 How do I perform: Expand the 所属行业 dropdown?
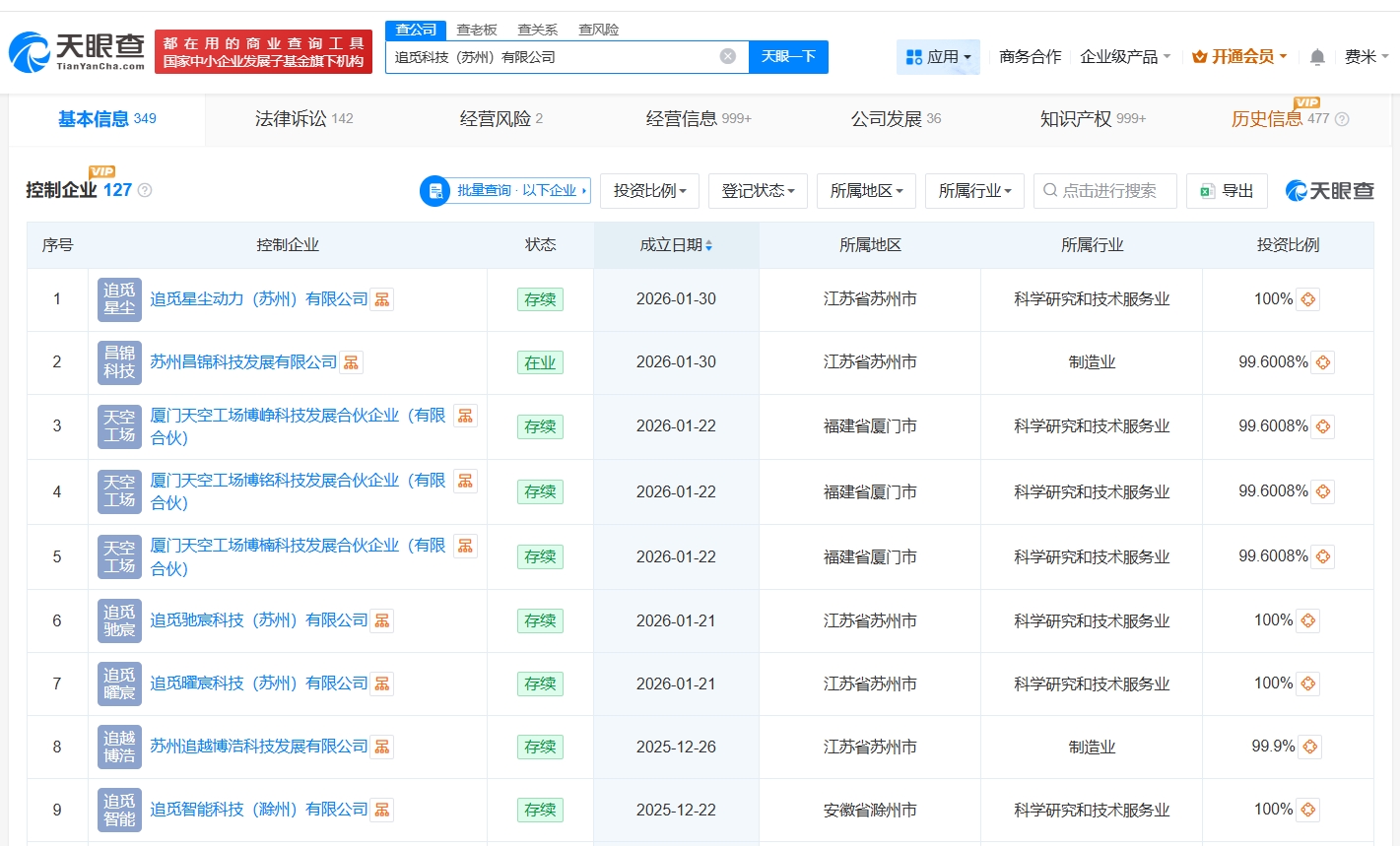click(x=973, y=191)
